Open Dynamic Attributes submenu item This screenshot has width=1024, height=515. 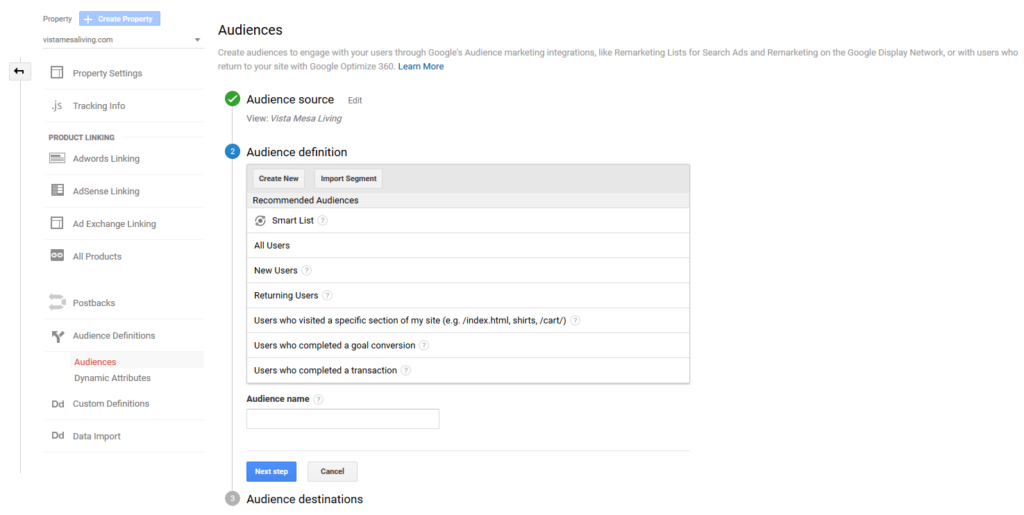[112, 378]
